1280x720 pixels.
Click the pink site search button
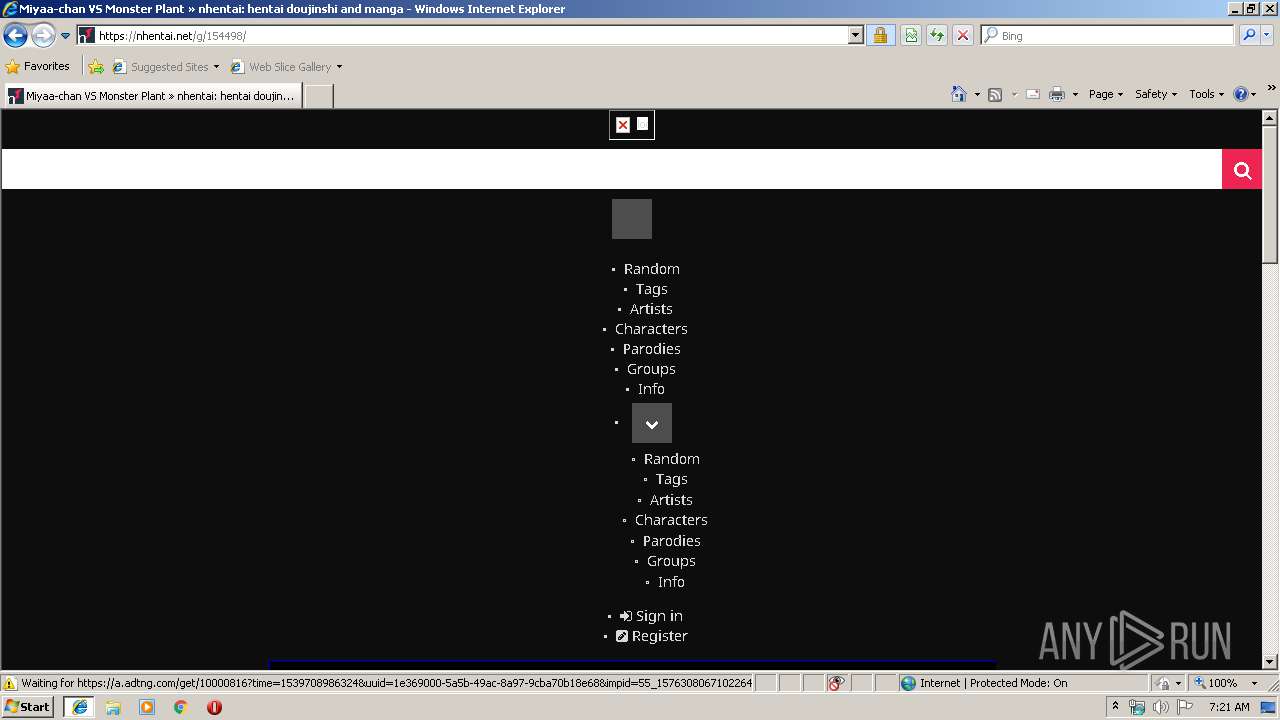coord(1242,169)
